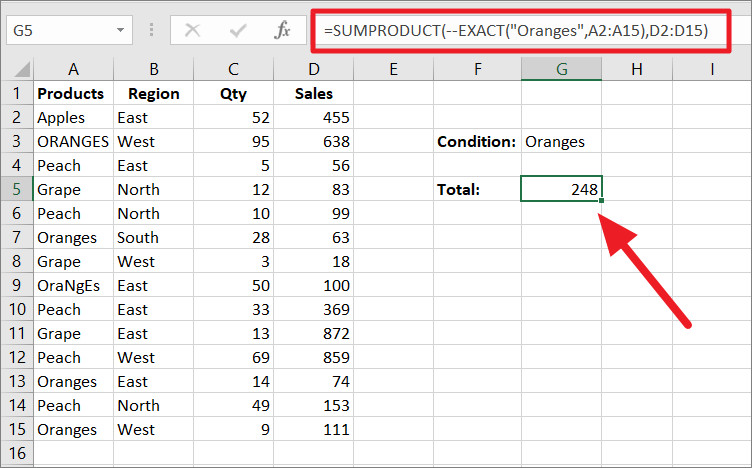Click the Name Box showing G5
This screenshot has width=752, height=468.
70,30
